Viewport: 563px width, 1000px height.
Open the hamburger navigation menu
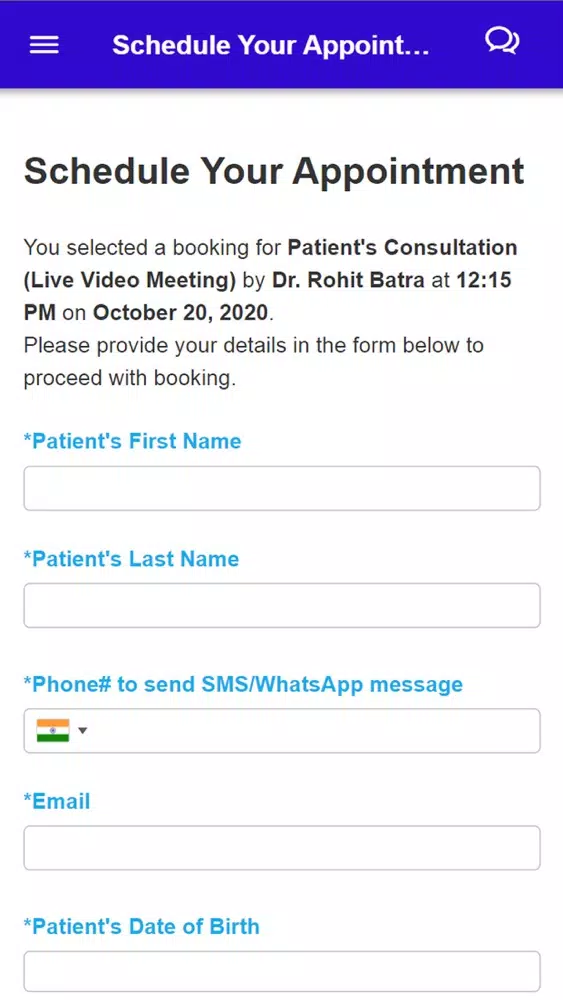coord(44,45)
